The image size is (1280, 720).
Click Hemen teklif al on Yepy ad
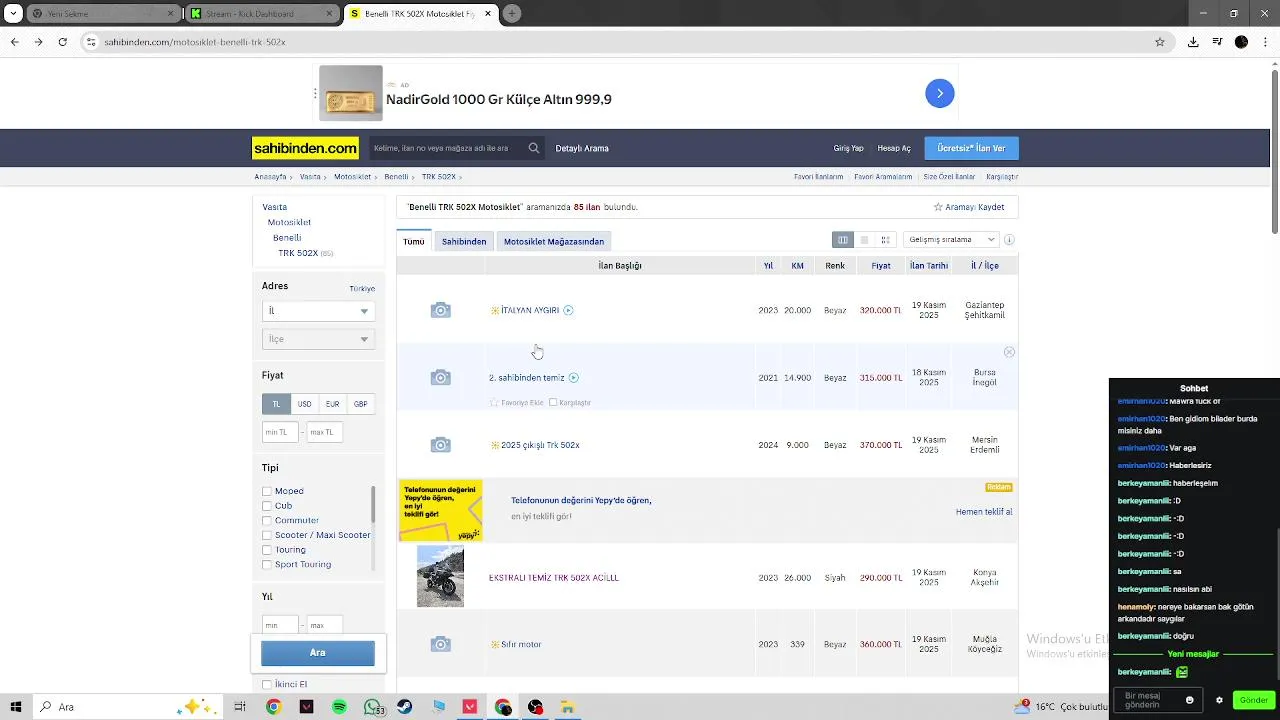(x=984, y=512)
